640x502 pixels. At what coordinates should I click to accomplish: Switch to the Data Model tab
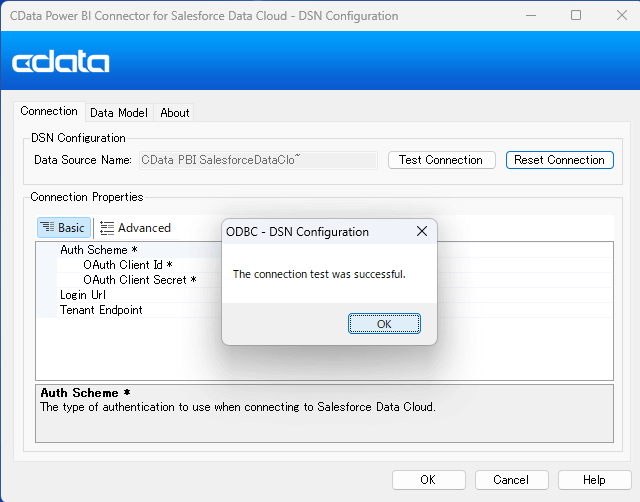click(x=119, y=113)
